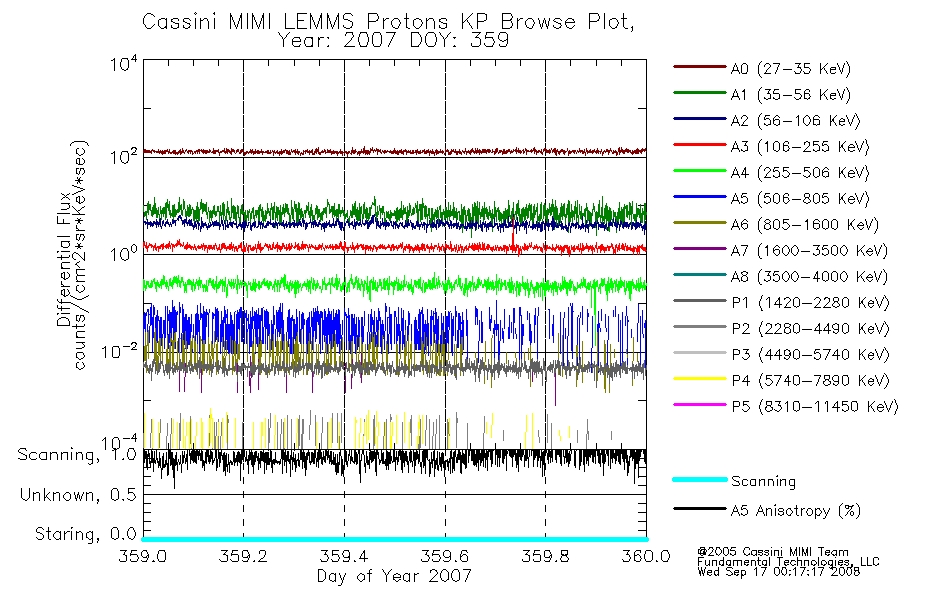Image resolution: width=950 pixels, height=600 pixels.
Task: Click the P2 (2280-4490 KeV) legend label
Action: click(810, 329)
